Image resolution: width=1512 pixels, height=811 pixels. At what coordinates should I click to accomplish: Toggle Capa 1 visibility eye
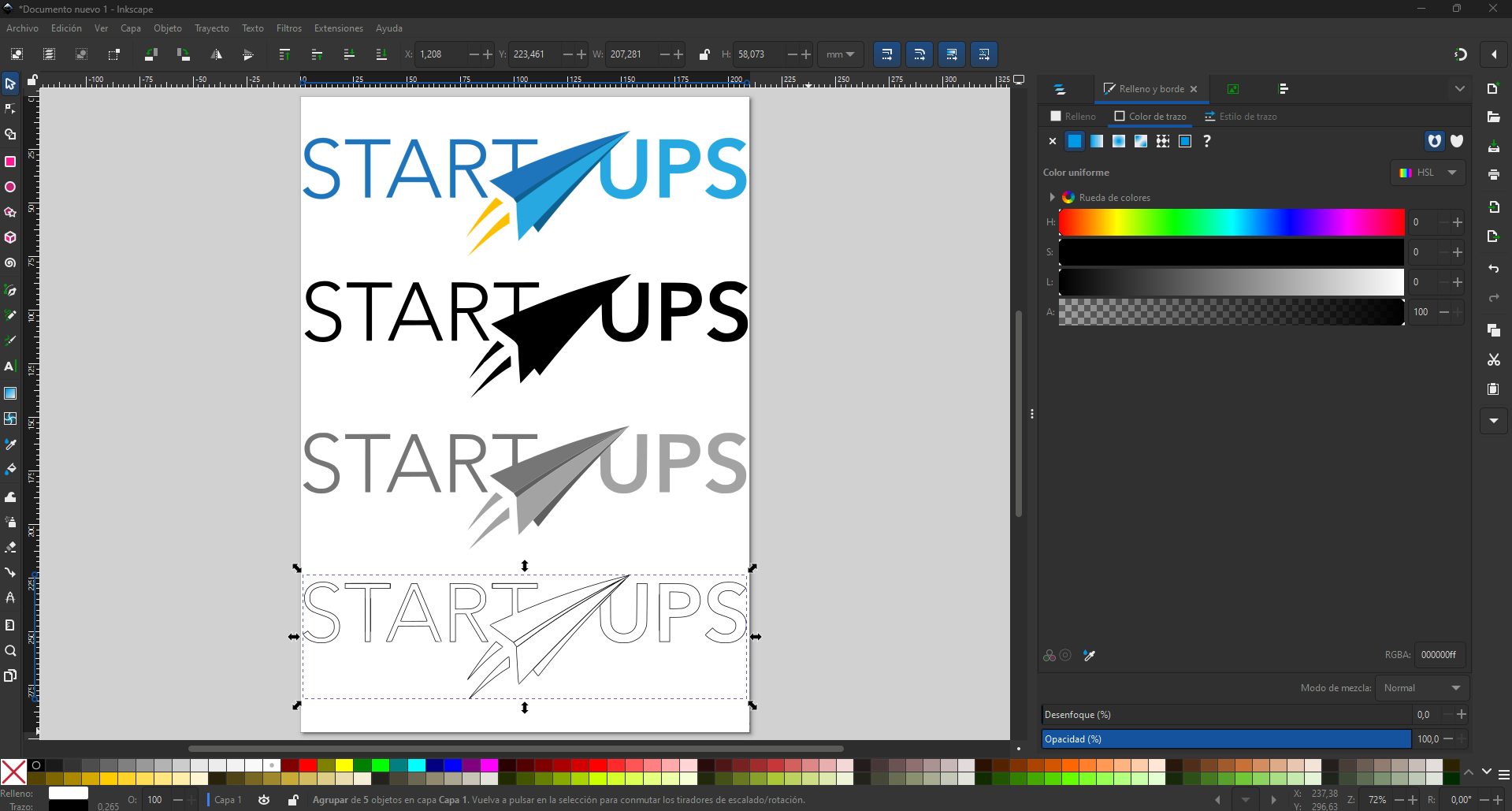(264, 800)
